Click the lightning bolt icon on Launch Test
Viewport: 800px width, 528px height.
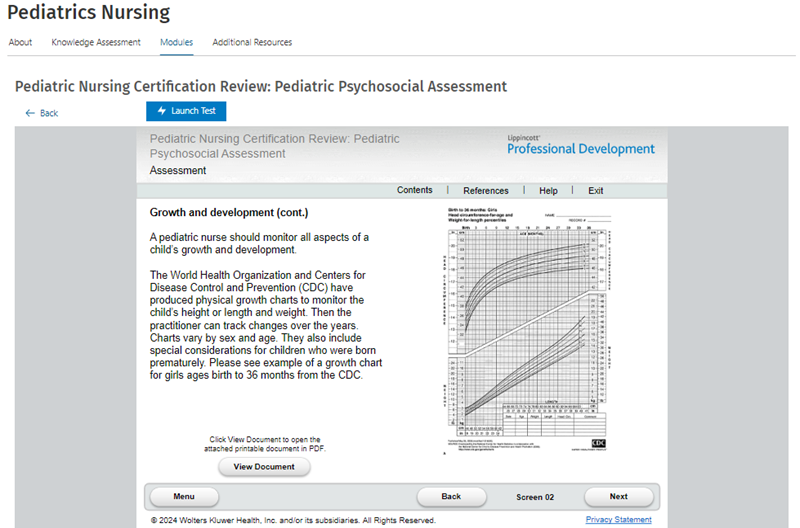(161, 111)
